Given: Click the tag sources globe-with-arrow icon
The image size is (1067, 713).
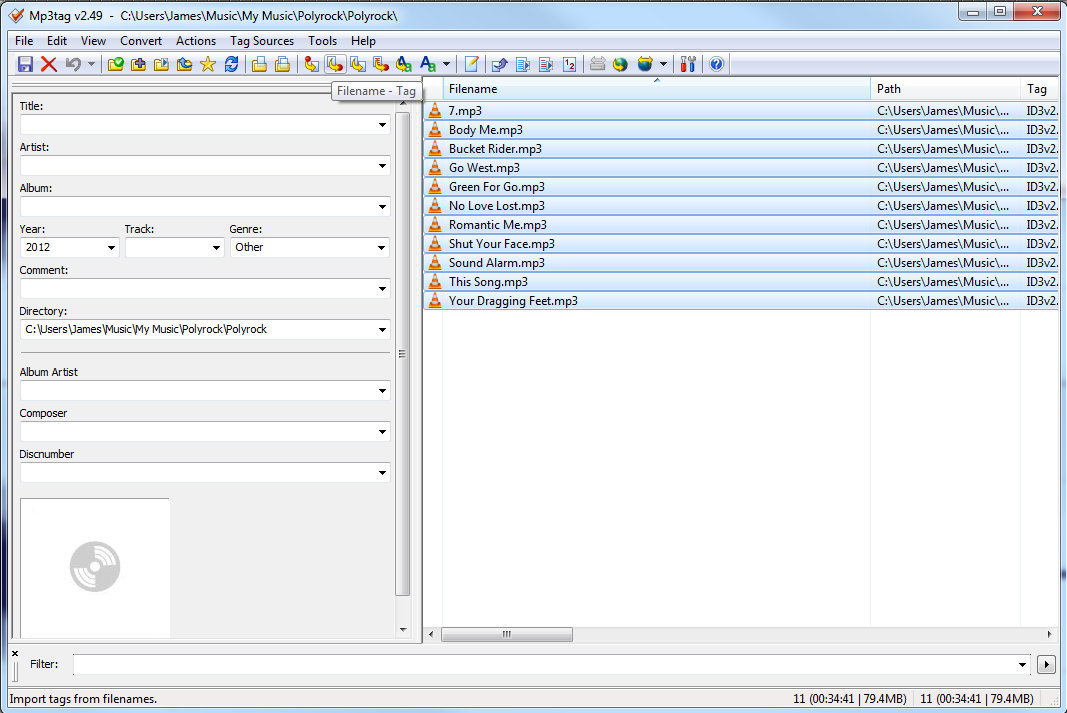Looking at the screenshot, I should 644,64.
